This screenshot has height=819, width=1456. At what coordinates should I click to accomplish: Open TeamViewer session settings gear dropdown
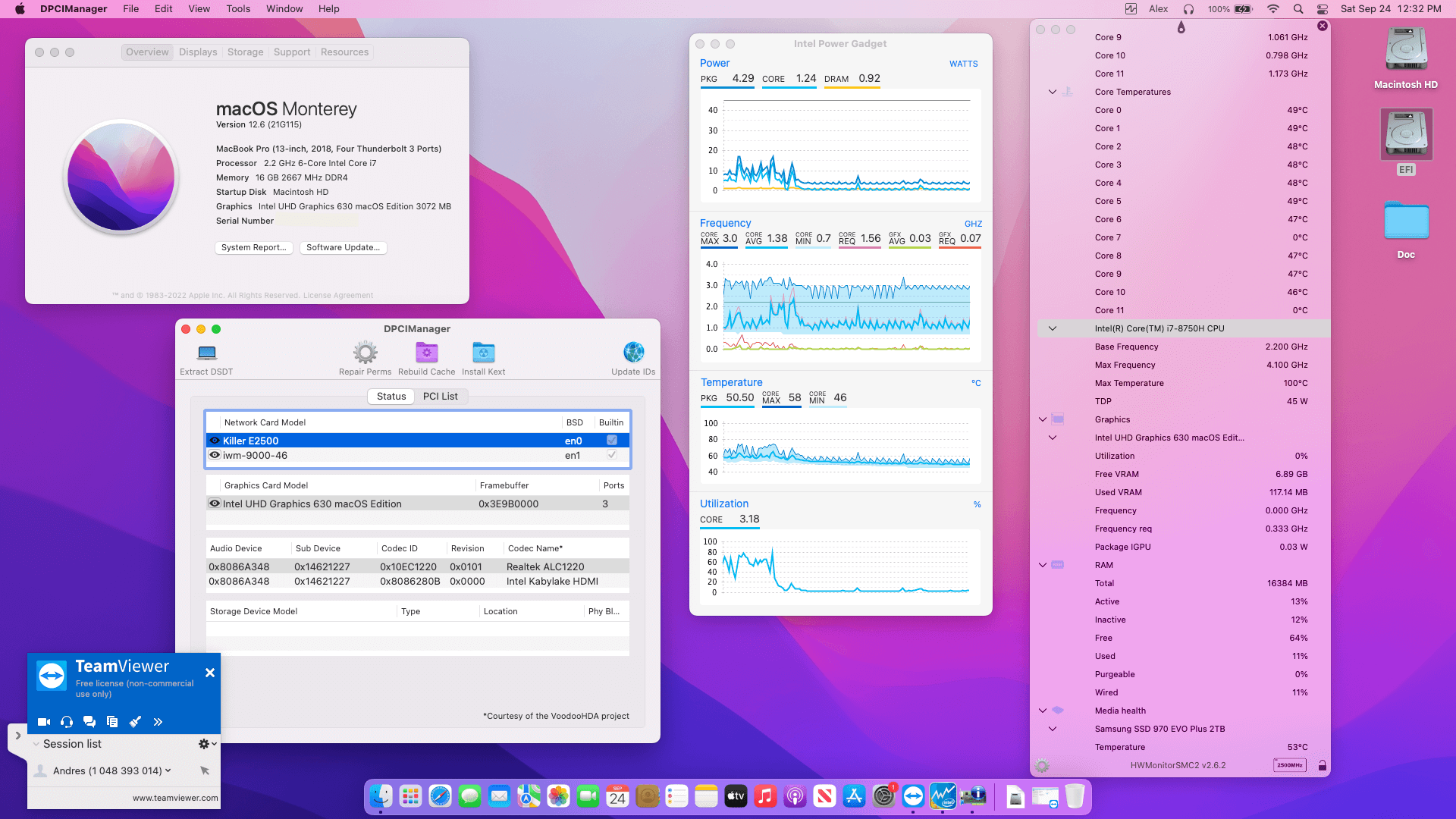[207, 744]
